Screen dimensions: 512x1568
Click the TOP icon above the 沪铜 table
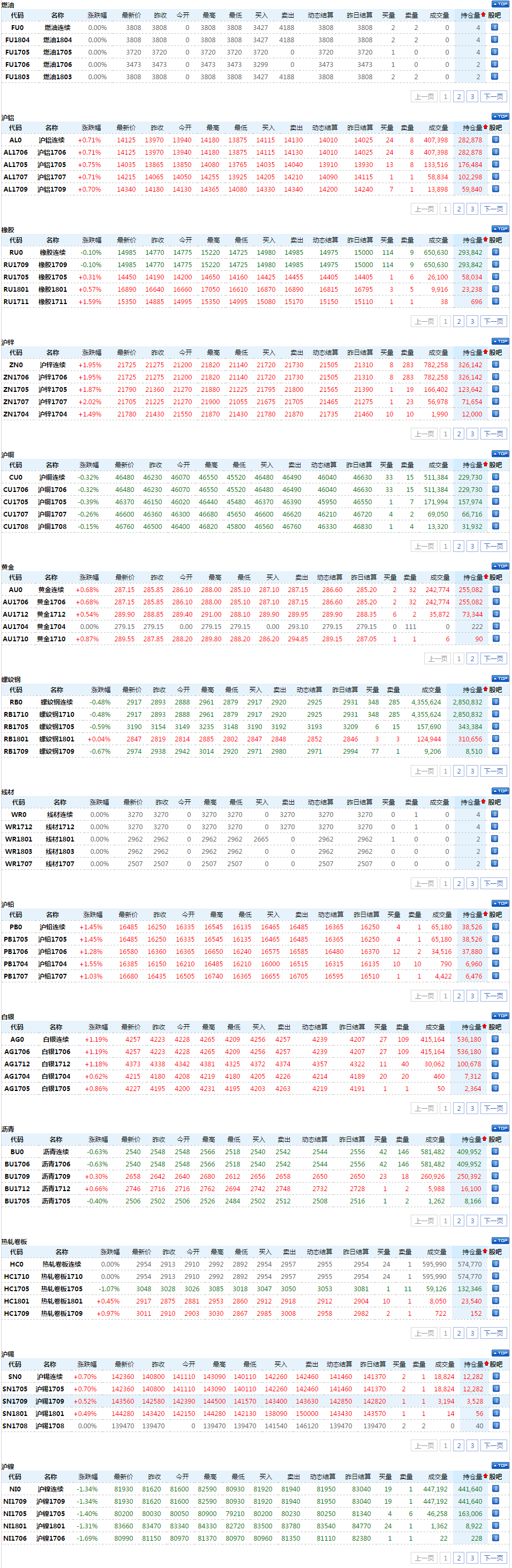click(500, 453)
